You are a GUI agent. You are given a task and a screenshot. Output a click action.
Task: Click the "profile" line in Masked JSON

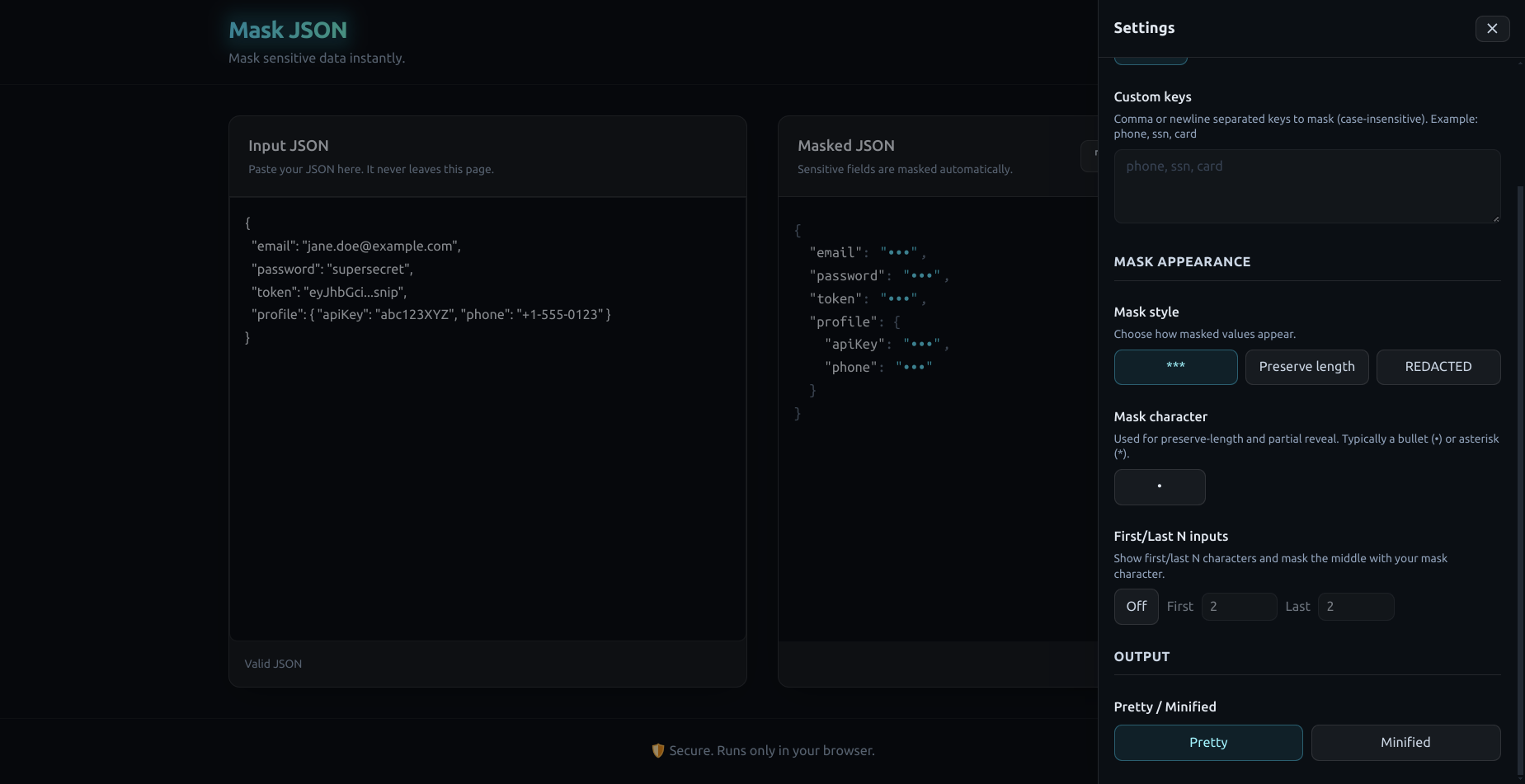[x=854, y=322]
